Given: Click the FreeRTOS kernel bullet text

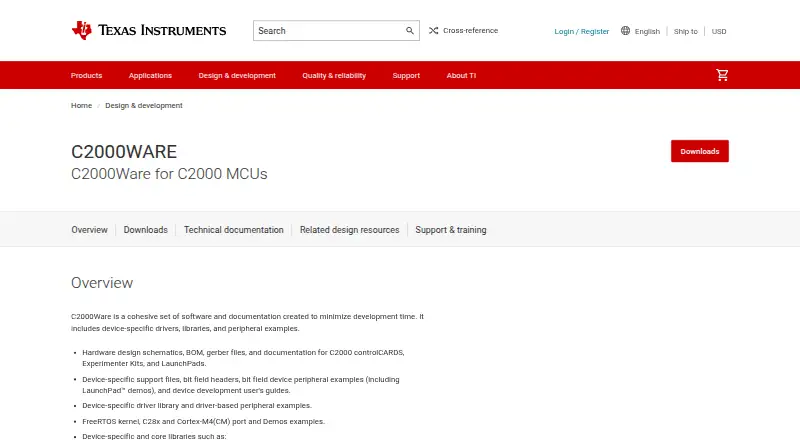Looking at the screenshot, I should coord(204,422).
